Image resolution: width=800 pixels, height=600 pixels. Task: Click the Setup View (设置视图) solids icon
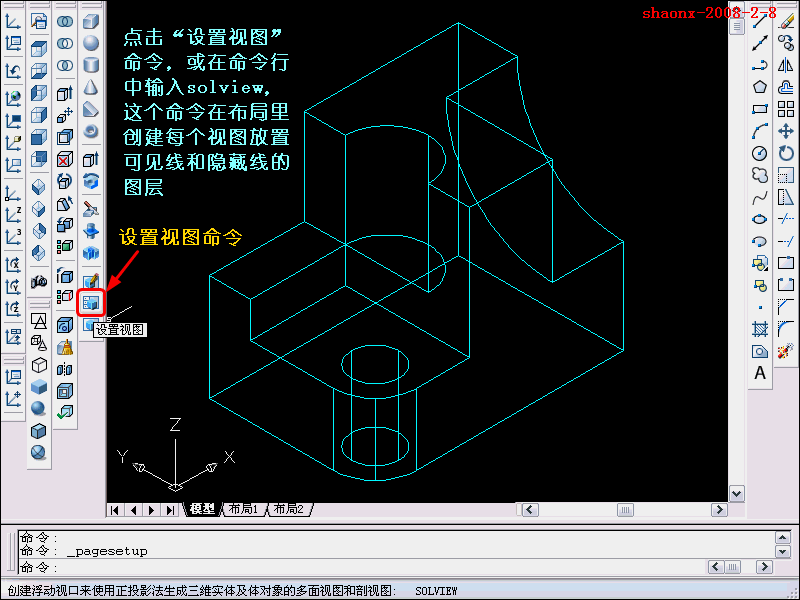click(x=91, y=303)
